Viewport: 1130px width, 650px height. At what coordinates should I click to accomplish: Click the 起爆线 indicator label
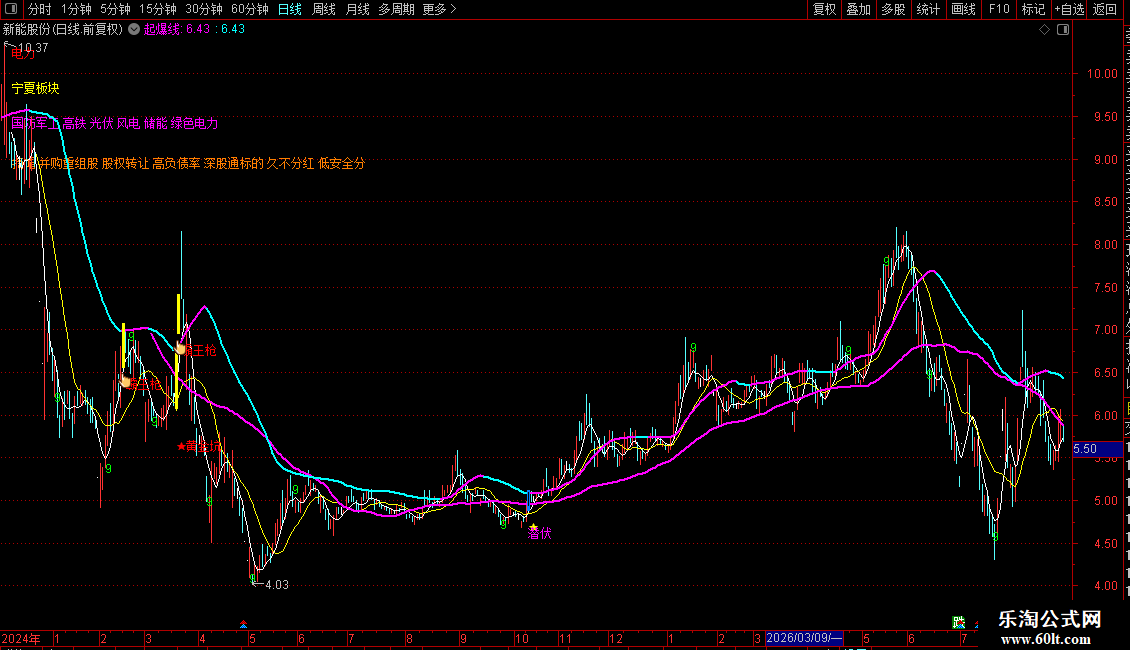coord(161,30)
